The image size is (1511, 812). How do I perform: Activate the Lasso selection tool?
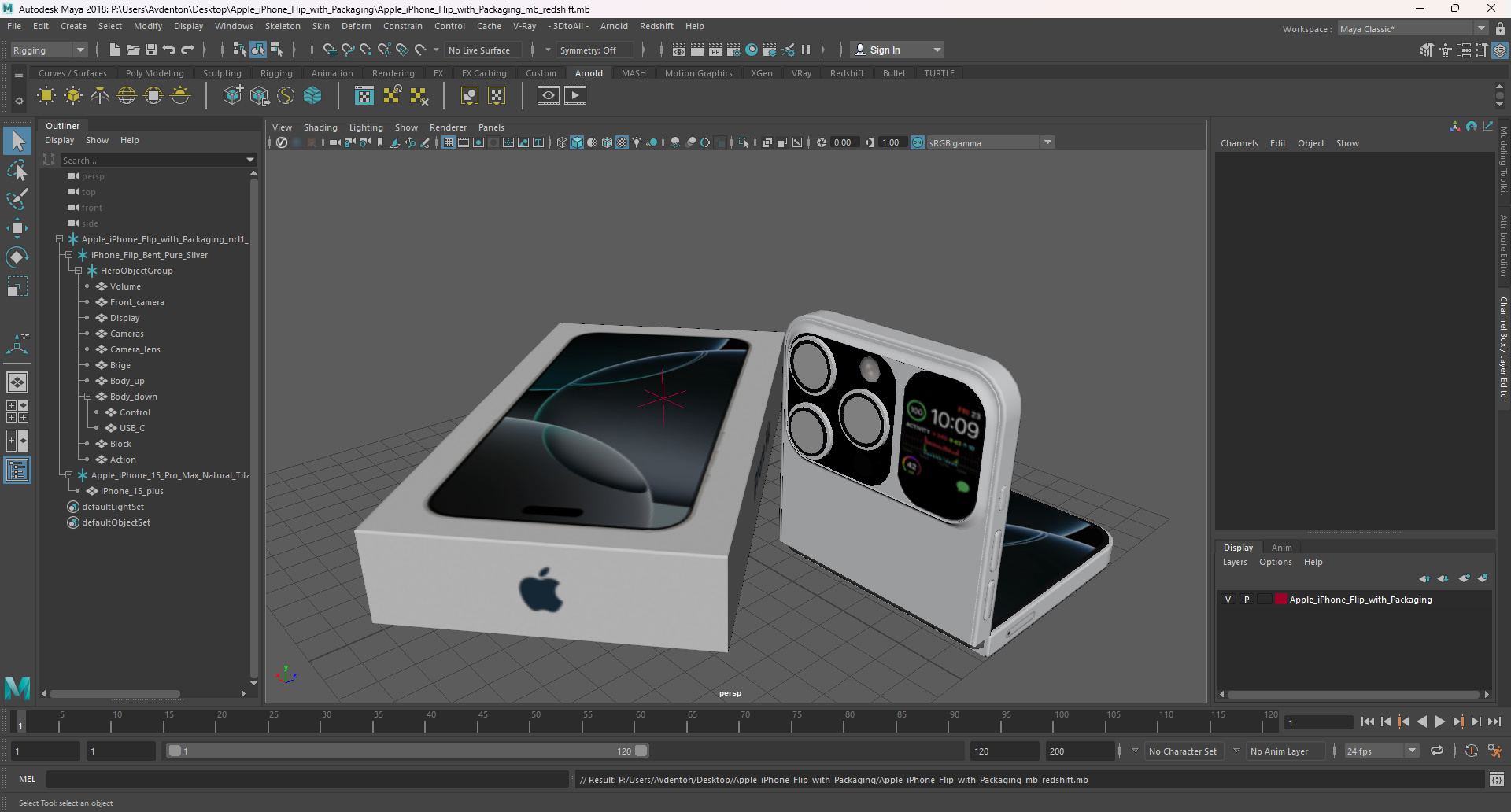(17, 170)
